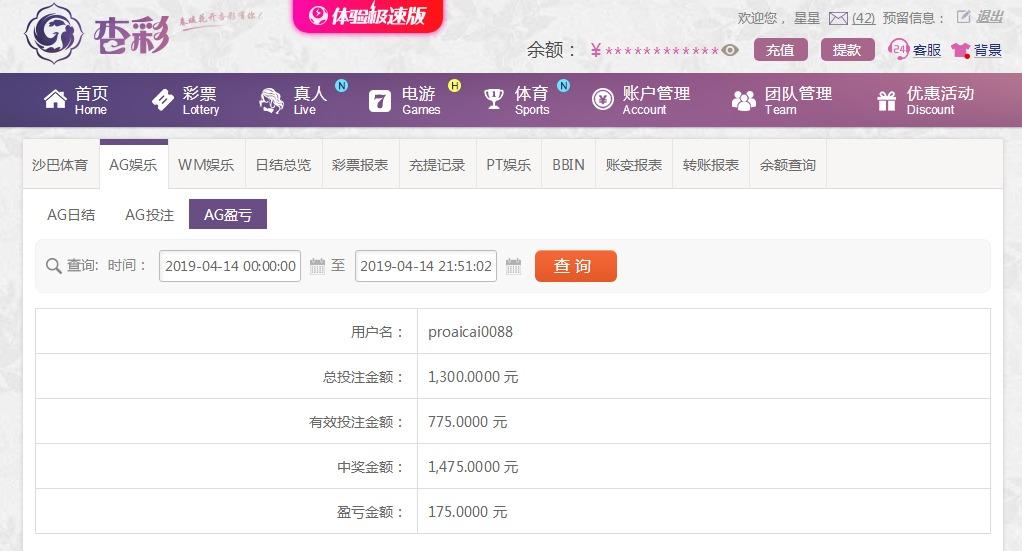Open 体育 Sports menu

pyautogui.click(x=517, y=100)
